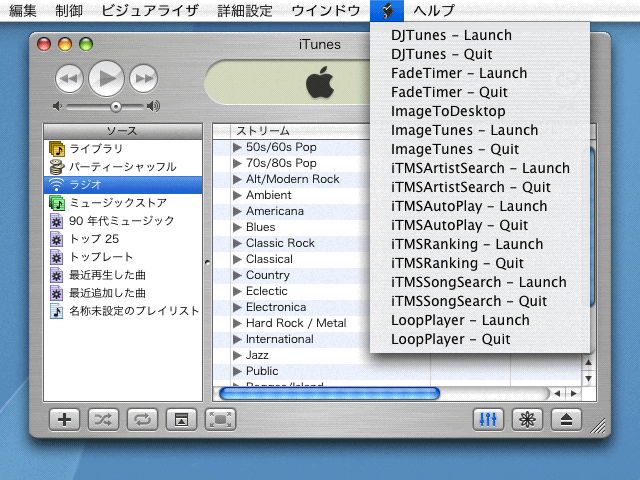Image resolution: width=640 pixels, height=480 pixels.
Task: Expand the Jazz stream category
Action: pyautogui.click(x=237, y=355)
